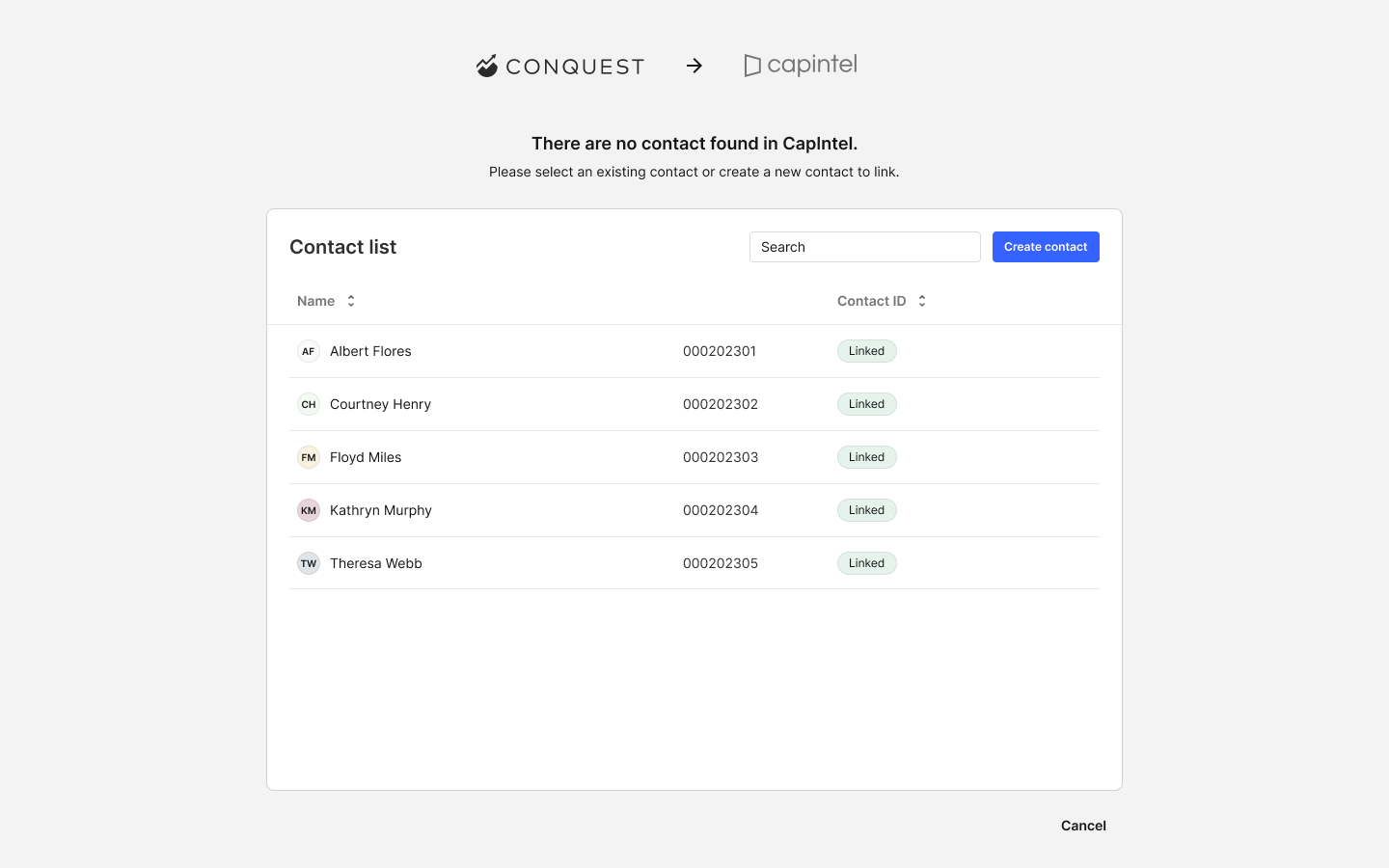Click the Linked badge for Courtney Henry
Viewport: 1389px width, 868px height.
coord(867,404)
